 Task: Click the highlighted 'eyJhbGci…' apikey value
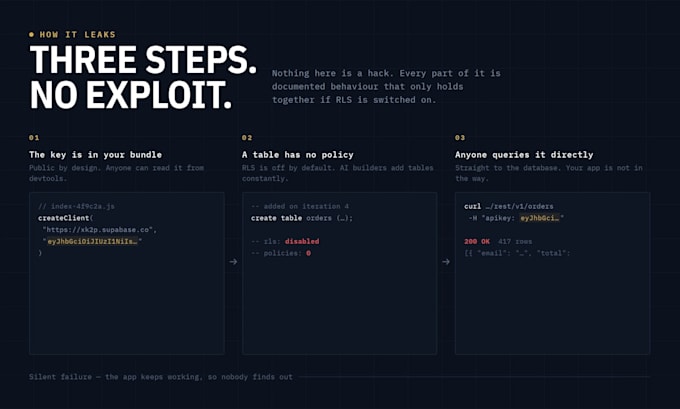coord(540,218)
